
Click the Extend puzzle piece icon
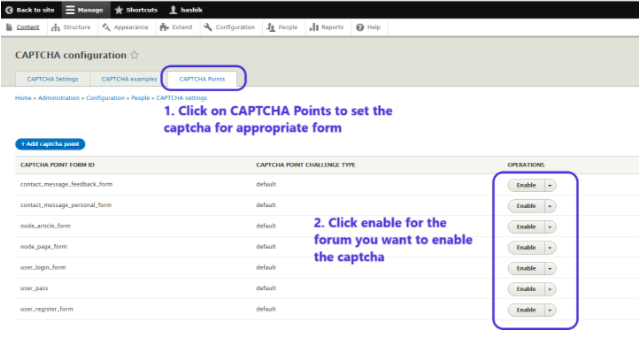point(164,27)
